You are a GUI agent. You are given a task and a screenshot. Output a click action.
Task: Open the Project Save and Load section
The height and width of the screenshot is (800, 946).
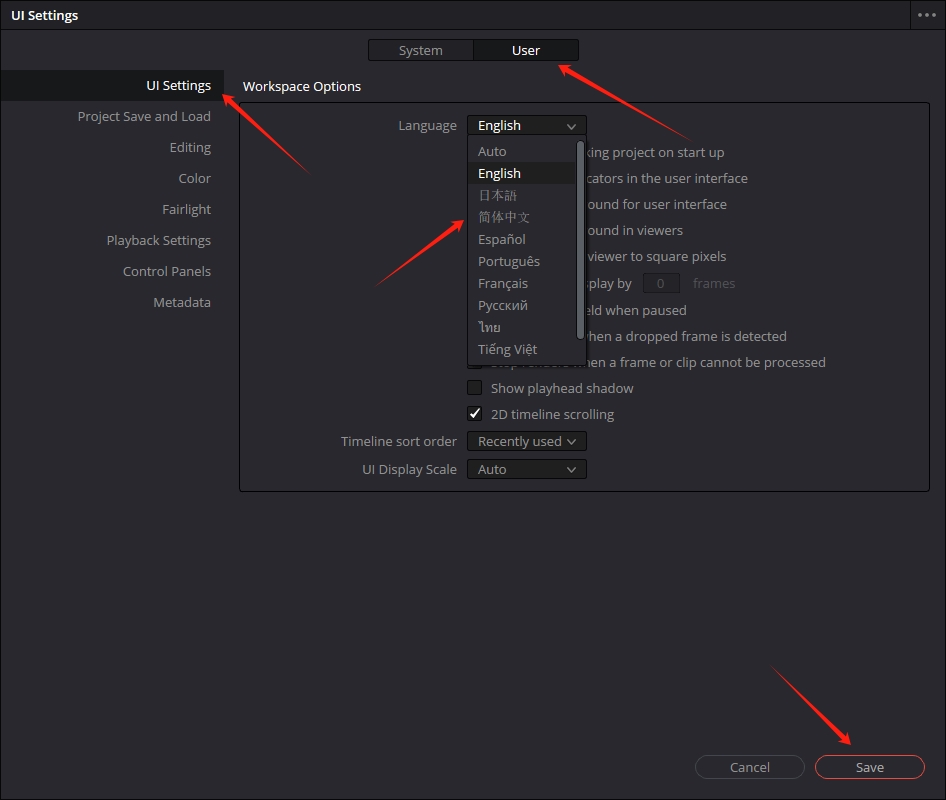[x=144, y=116]
